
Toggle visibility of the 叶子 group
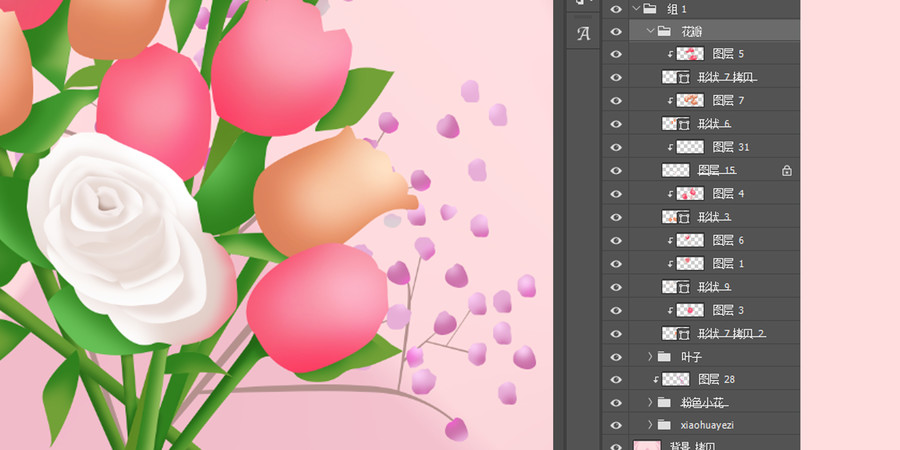click(x=616, y=356)
